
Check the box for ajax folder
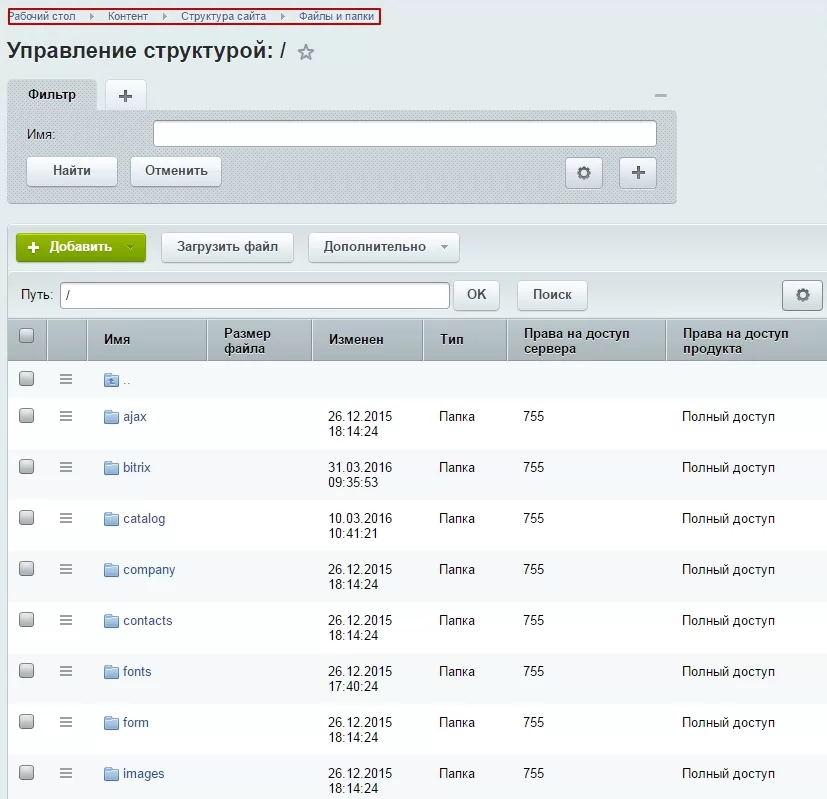(26, 416)
